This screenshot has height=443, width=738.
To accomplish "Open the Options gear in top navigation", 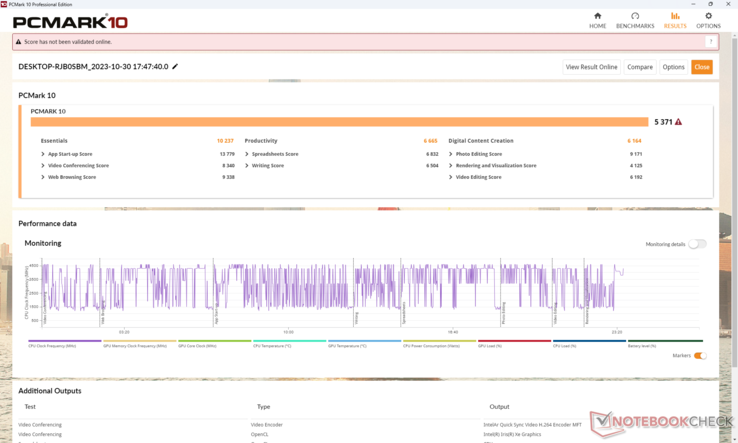I will [708, 19].
